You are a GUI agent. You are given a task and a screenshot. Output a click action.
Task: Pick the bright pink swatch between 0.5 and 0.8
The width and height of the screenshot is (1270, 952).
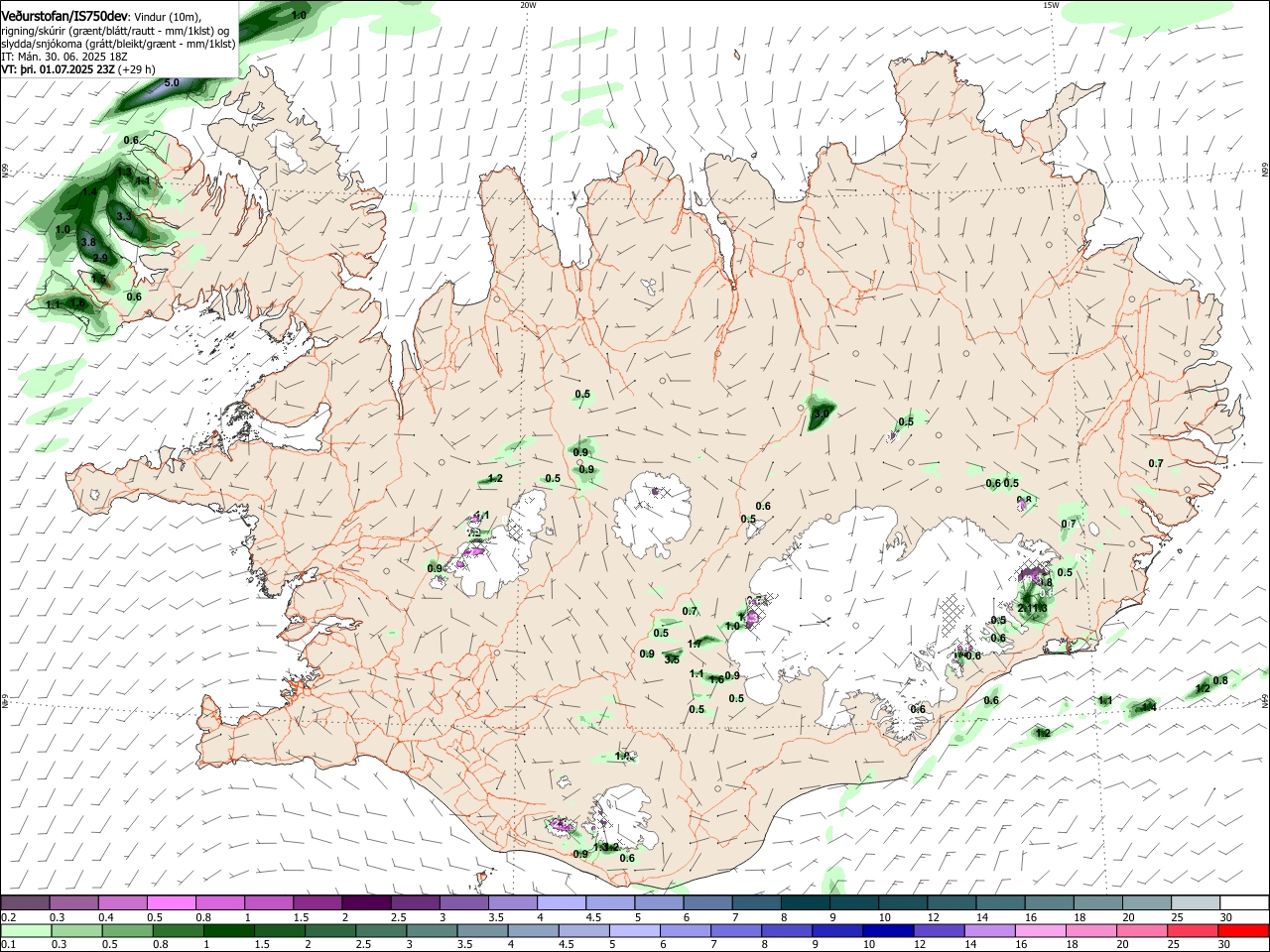pos(171,903)
